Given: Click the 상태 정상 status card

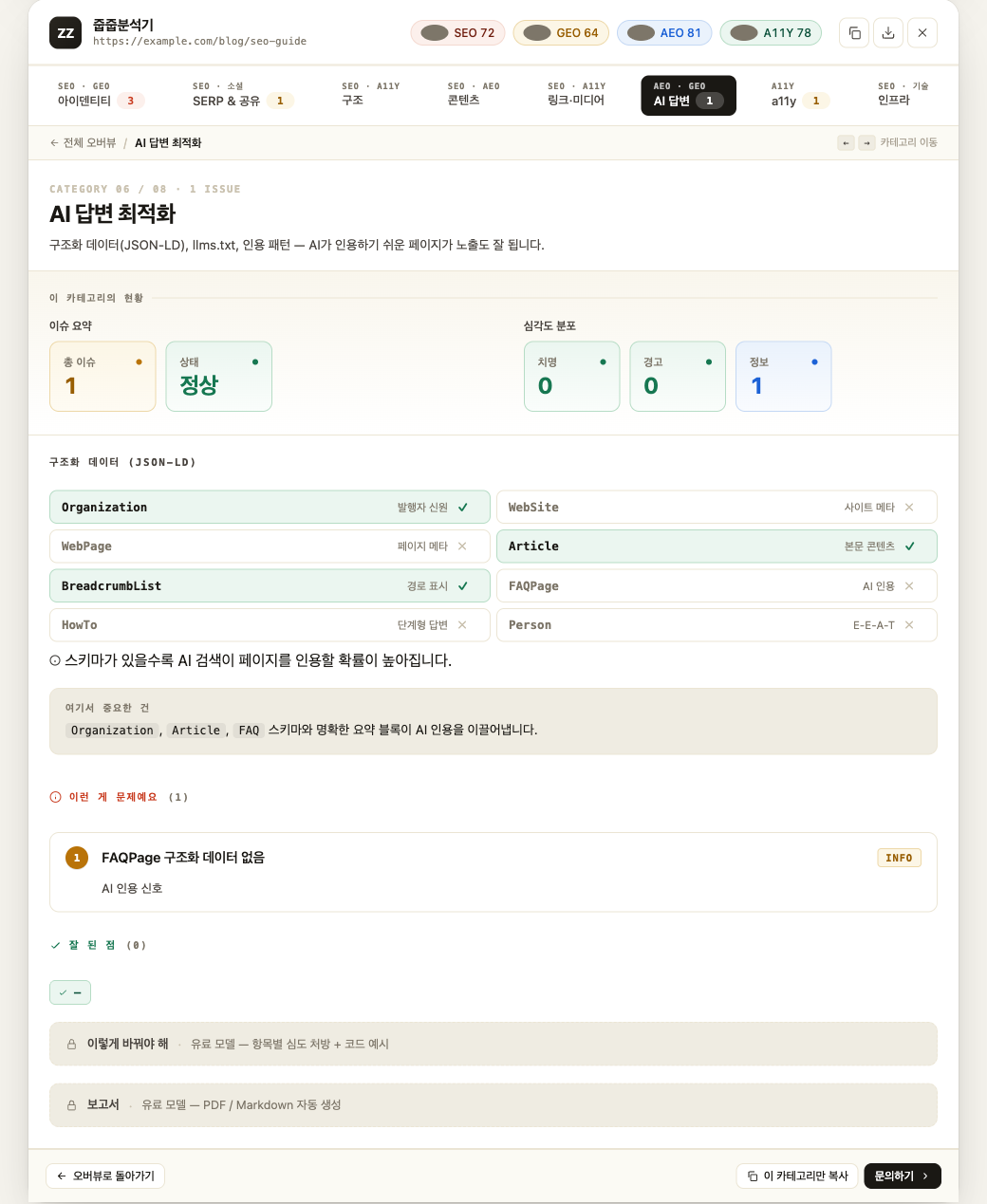Looking at the screenshot, I should tap(218, 377).
